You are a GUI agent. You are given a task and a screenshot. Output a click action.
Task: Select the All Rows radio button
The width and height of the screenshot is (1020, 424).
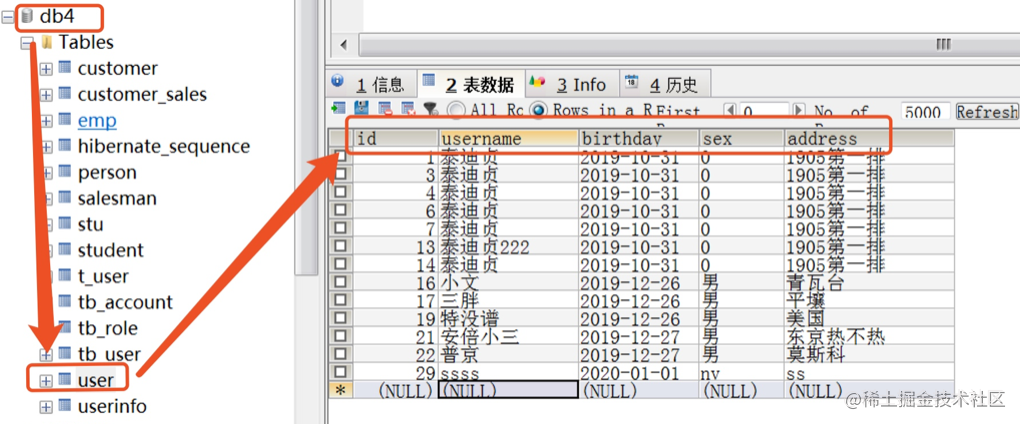coord(457,110)
